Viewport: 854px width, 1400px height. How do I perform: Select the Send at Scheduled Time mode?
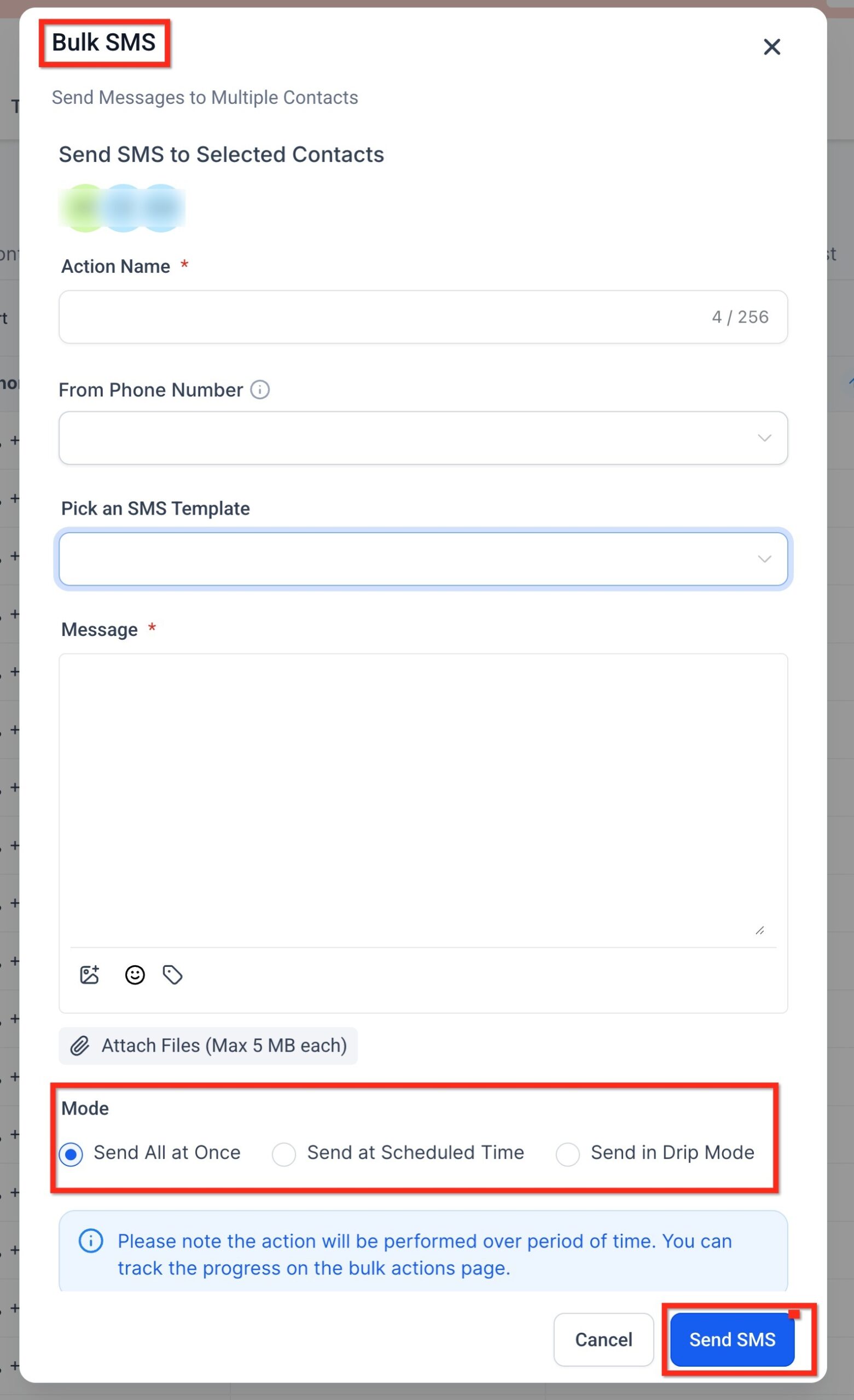coord(284,1153)
